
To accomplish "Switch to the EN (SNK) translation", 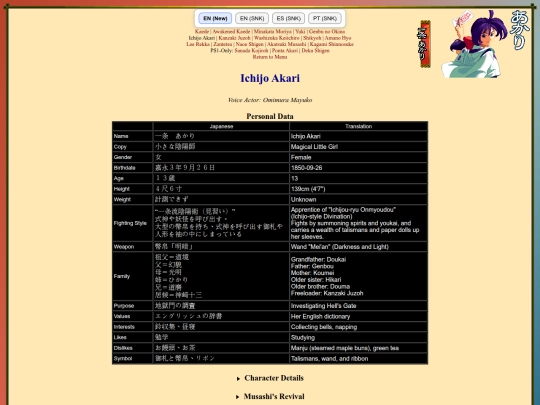I will pyautogui.click(x=252, y=18).
